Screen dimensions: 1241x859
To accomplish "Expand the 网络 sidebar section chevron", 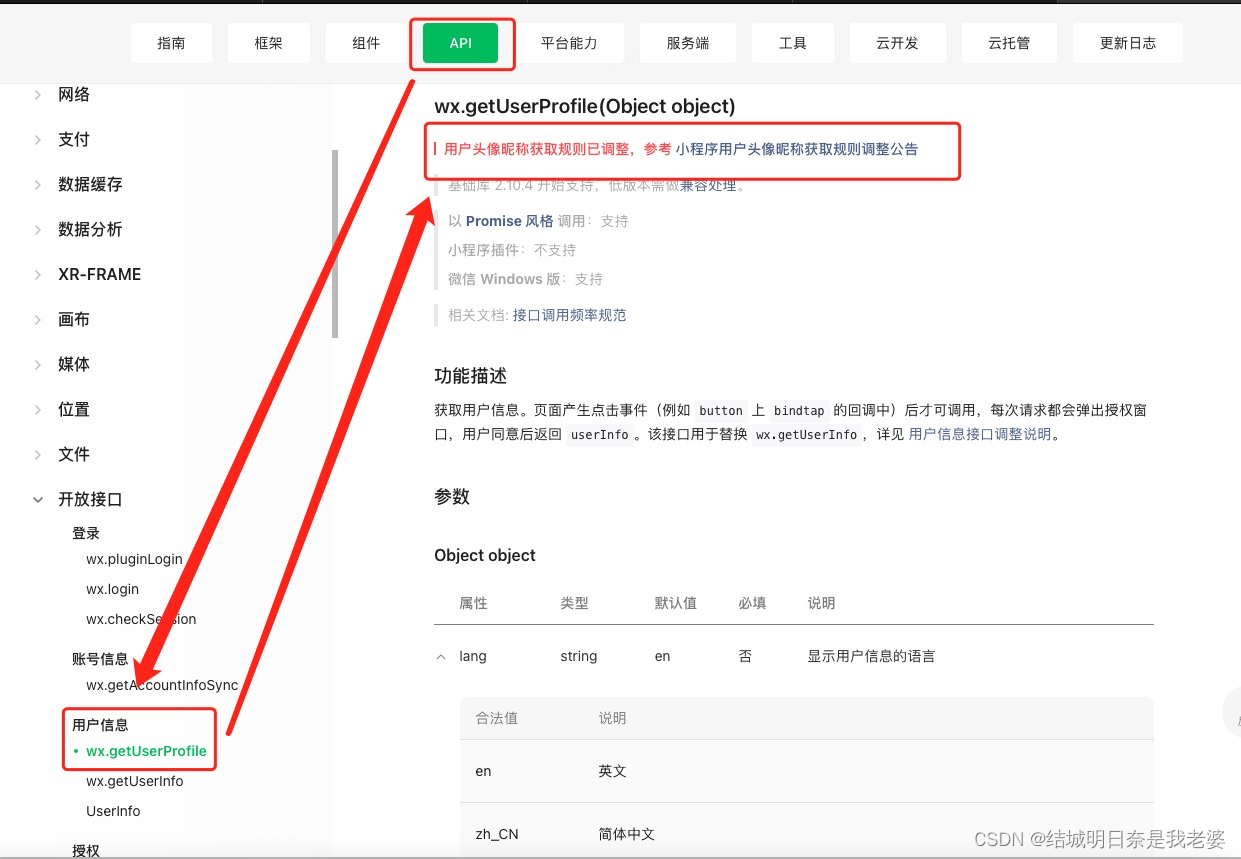I will [38, 94].
